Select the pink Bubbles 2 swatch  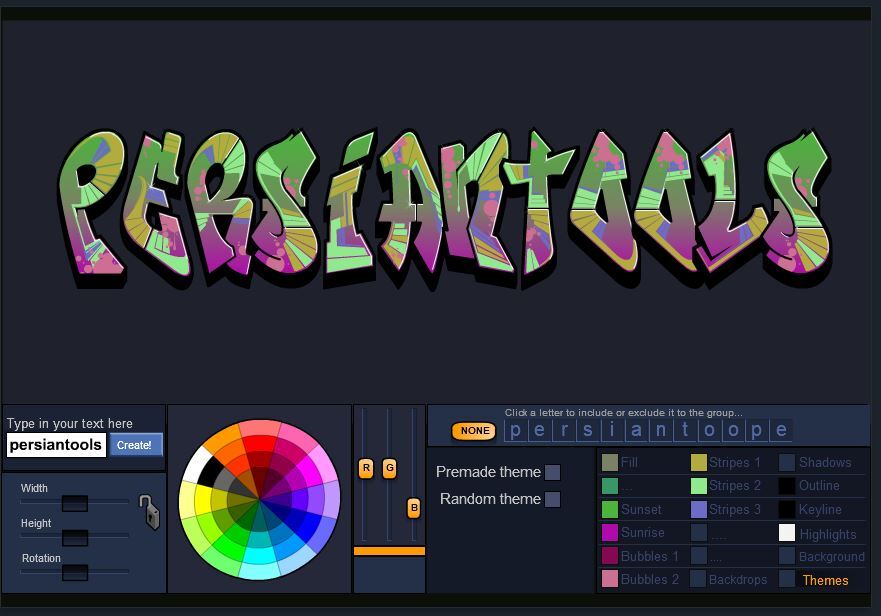click(x=610, y=579)
